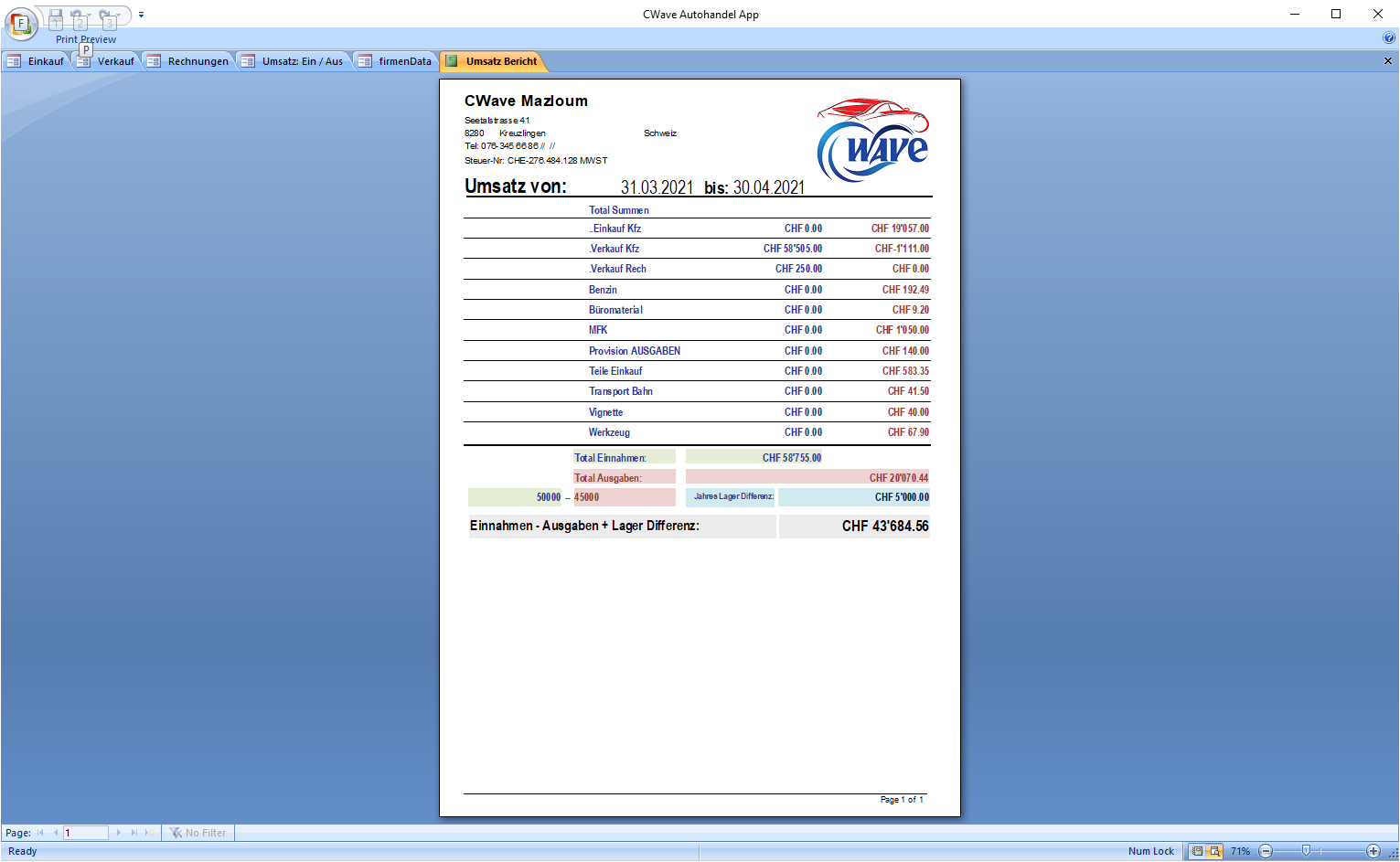Go to the last page button
The image size is (1400, 862).
point(134,833)
